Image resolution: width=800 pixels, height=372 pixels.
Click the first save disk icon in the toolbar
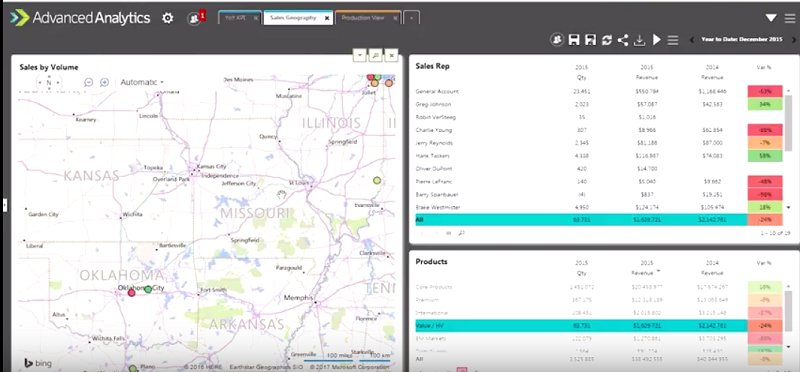click(x=574, y=40)
